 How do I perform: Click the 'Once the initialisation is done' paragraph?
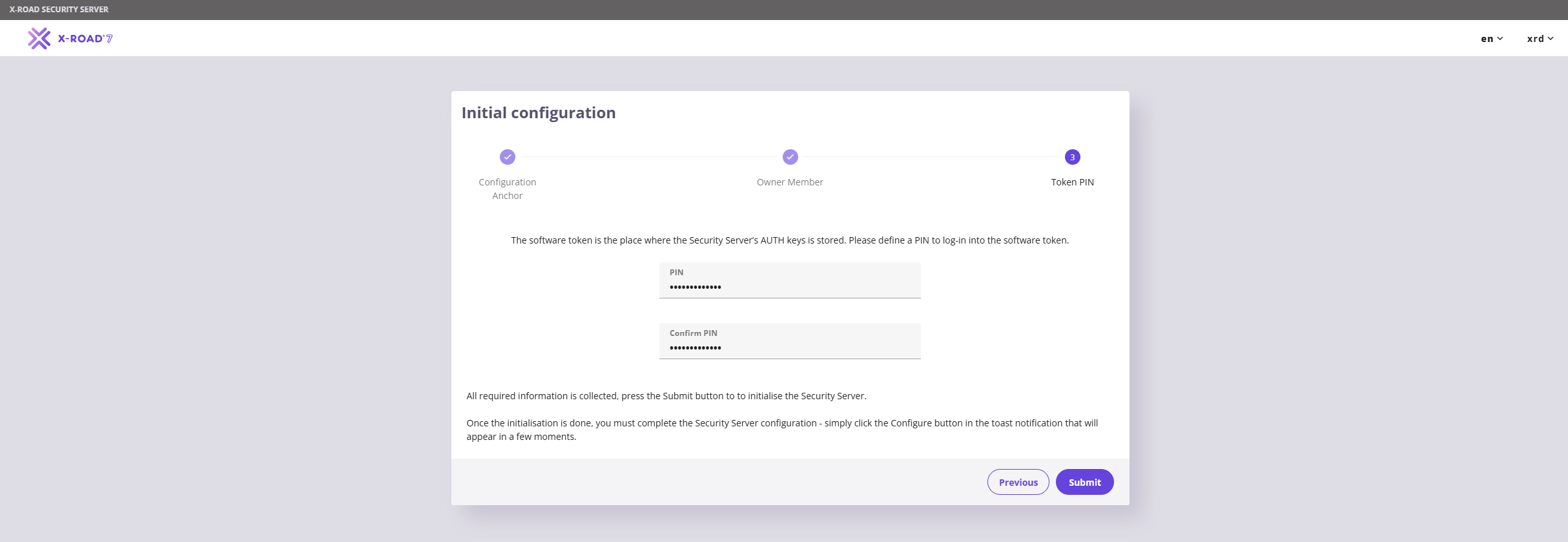[782, 430]
